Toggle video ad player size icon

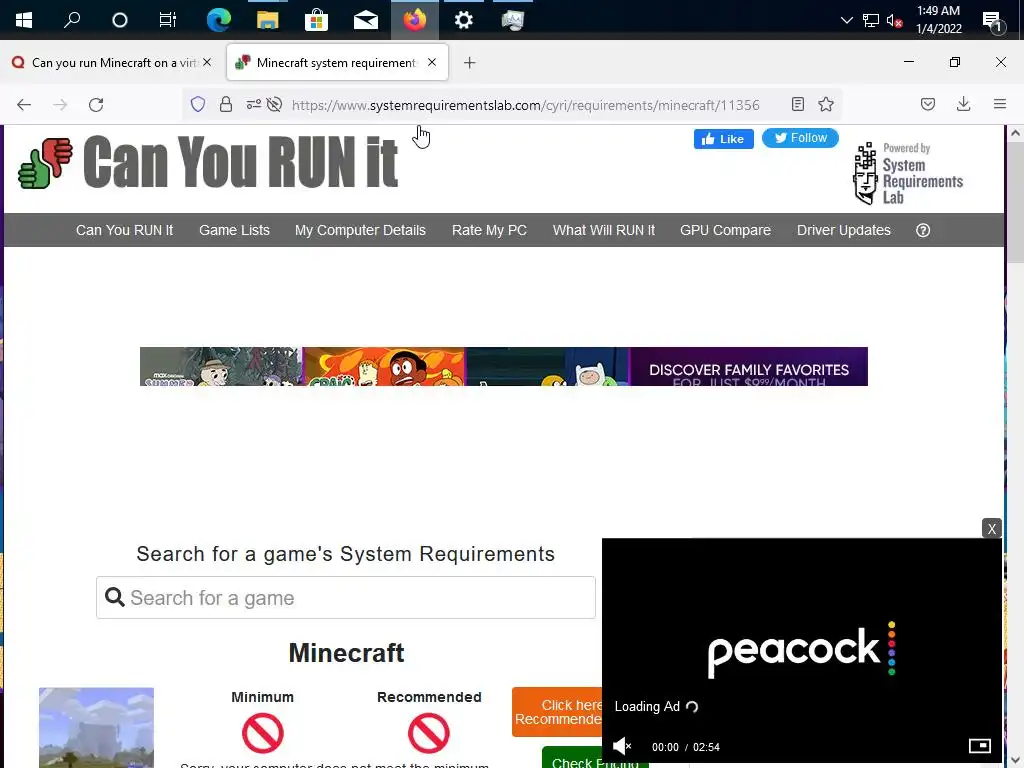tap(980, 746)
